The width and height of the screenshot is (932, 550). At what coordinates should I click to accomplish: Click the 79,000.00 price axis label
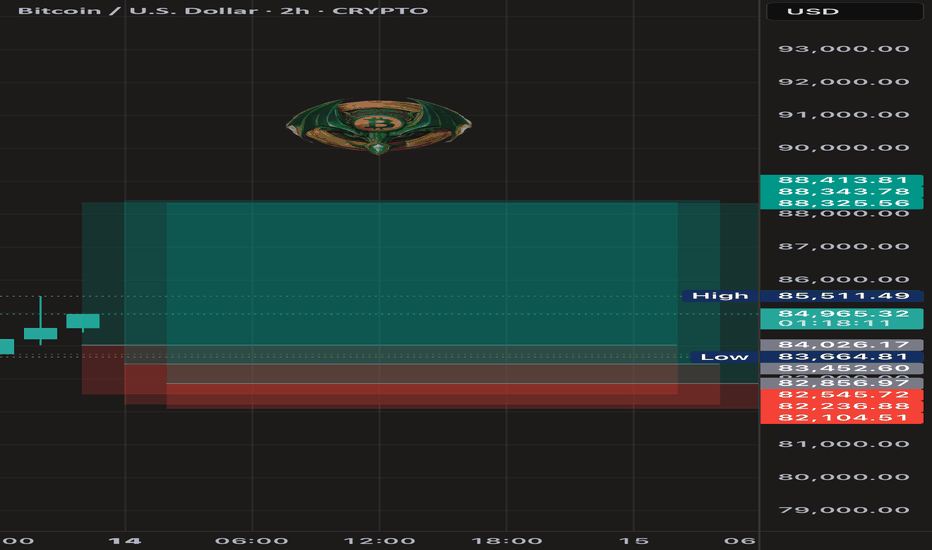[x=844, y=510]
